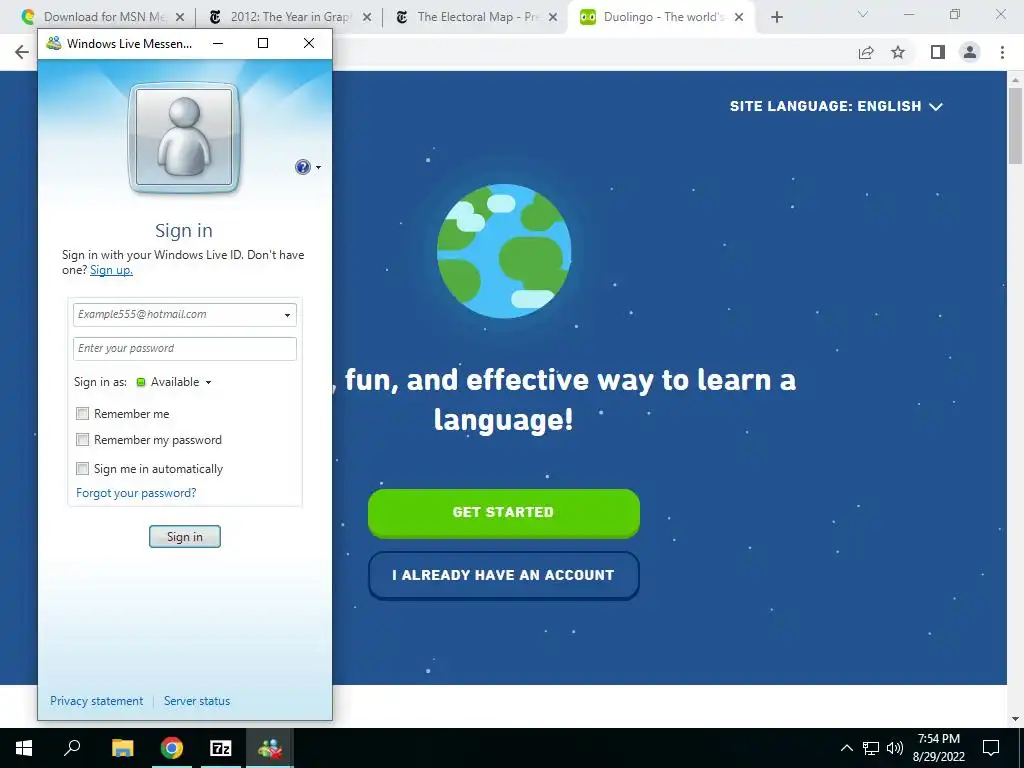This screenshot has height=768, width=1024.
Task: Close the Download for MSN tab
Action: [180, 17]
